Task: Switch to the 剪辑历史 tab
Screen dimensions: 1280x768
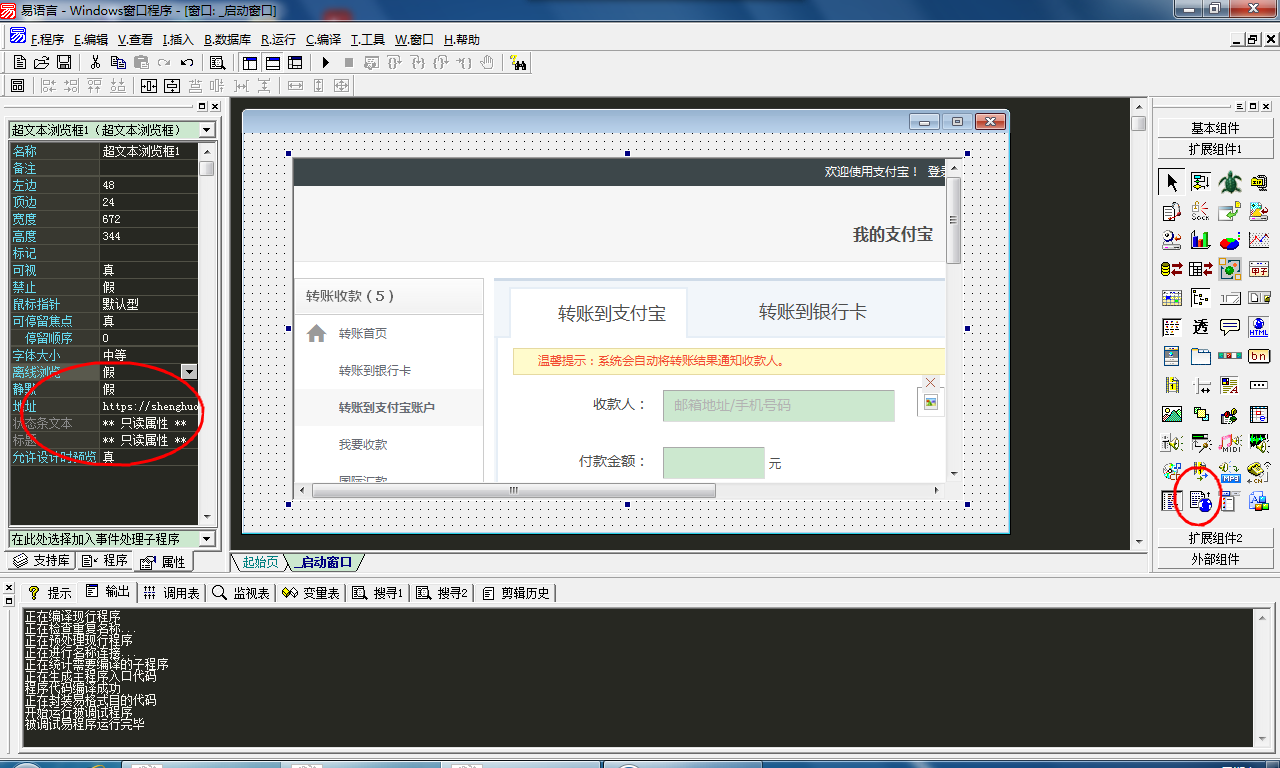Action: (x=516, y=593)
